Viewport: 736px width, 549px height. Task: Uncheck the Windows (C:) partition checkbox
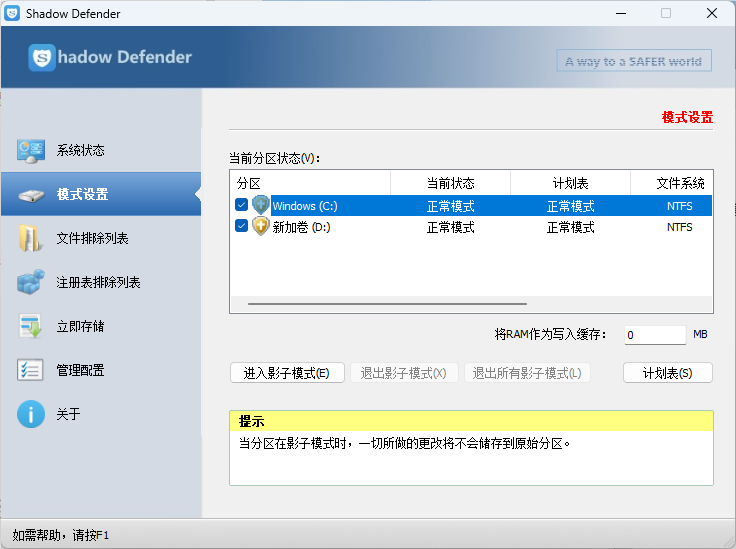[x=242, y=205]
